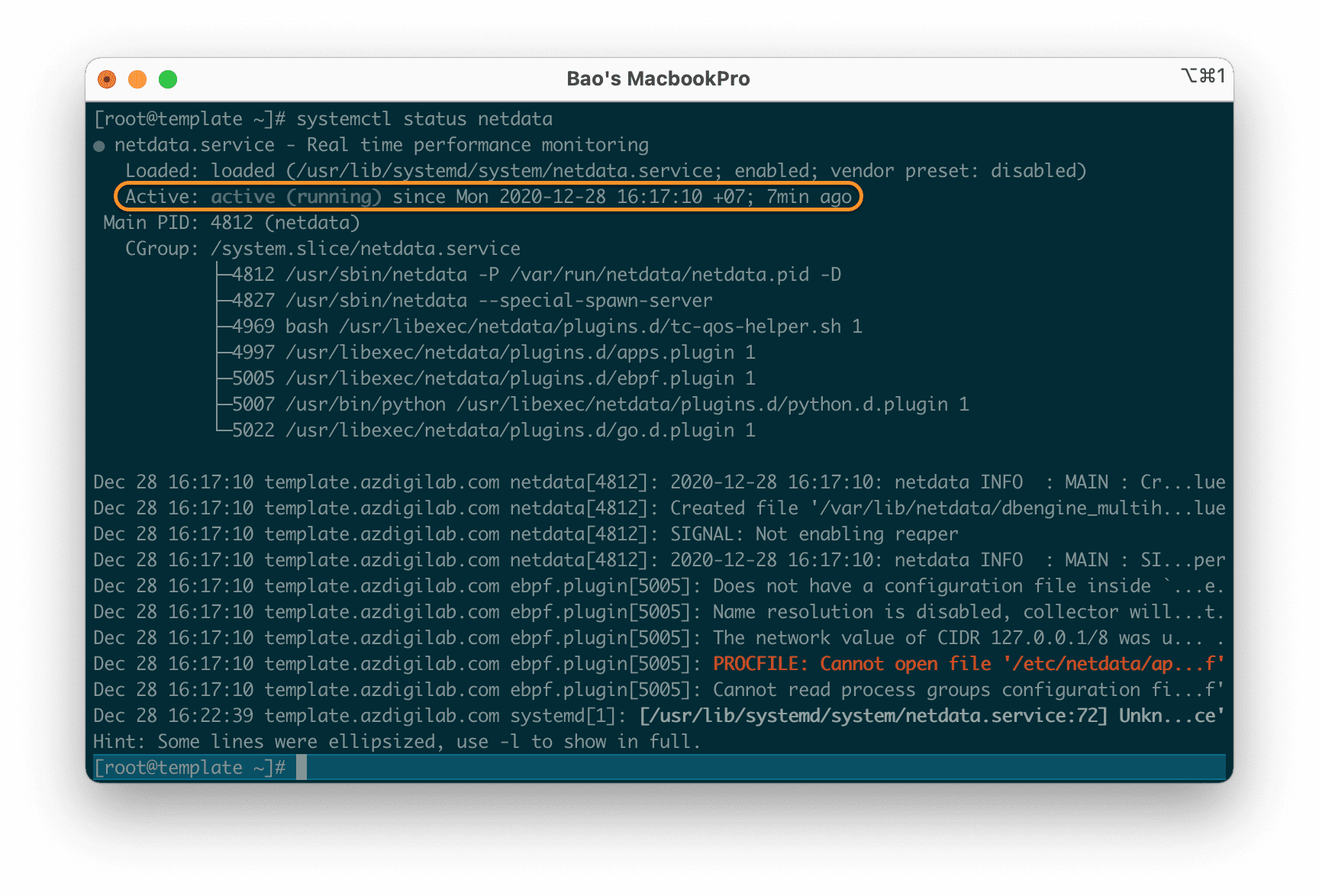Click the highlighted Active: active (running) line
This screenshot has height=896, width=1319.
click(x=488, y=197)
